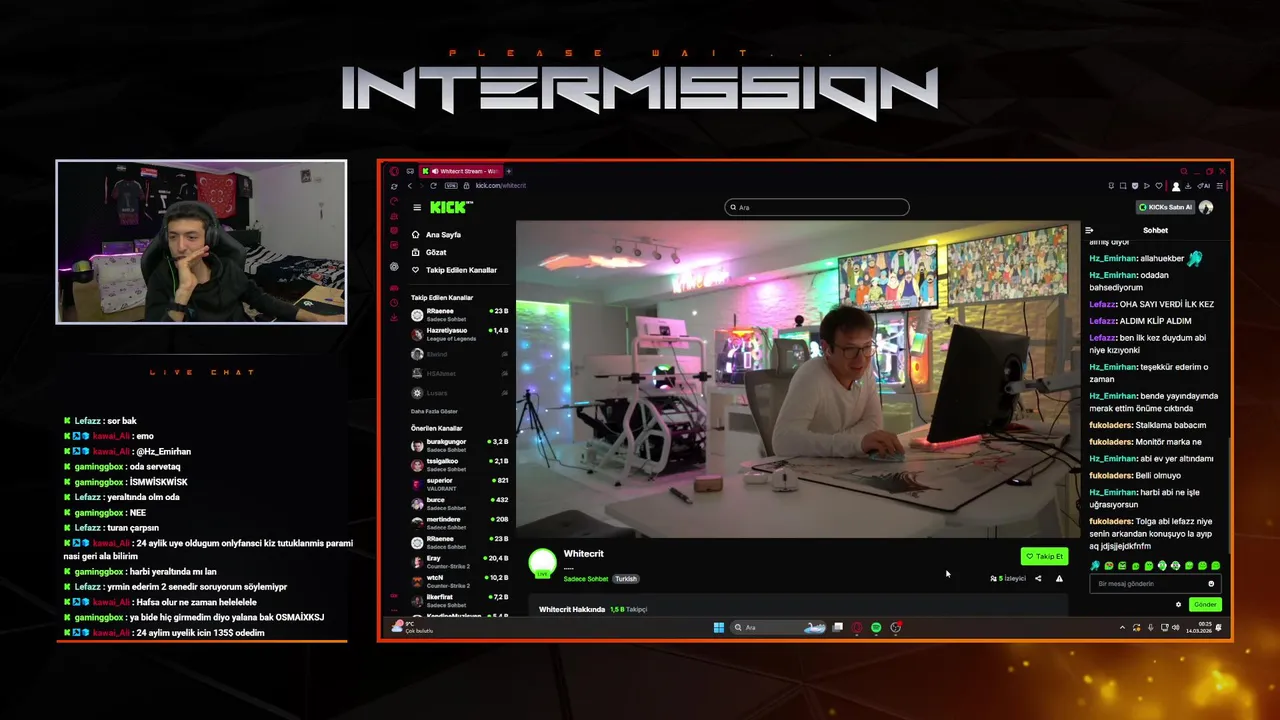Open ilkerfirat recommended channel
This screenshot has height=720, width=1280.
point(459,600)
